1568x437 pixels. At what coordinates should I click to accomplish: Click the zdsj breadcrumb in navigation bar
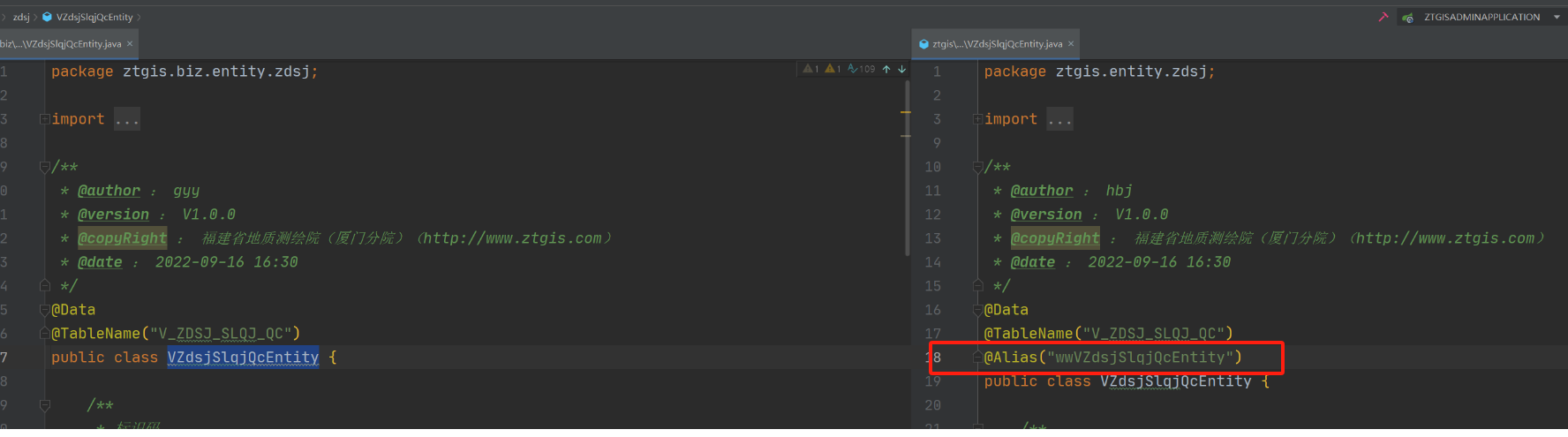(21, 17)
